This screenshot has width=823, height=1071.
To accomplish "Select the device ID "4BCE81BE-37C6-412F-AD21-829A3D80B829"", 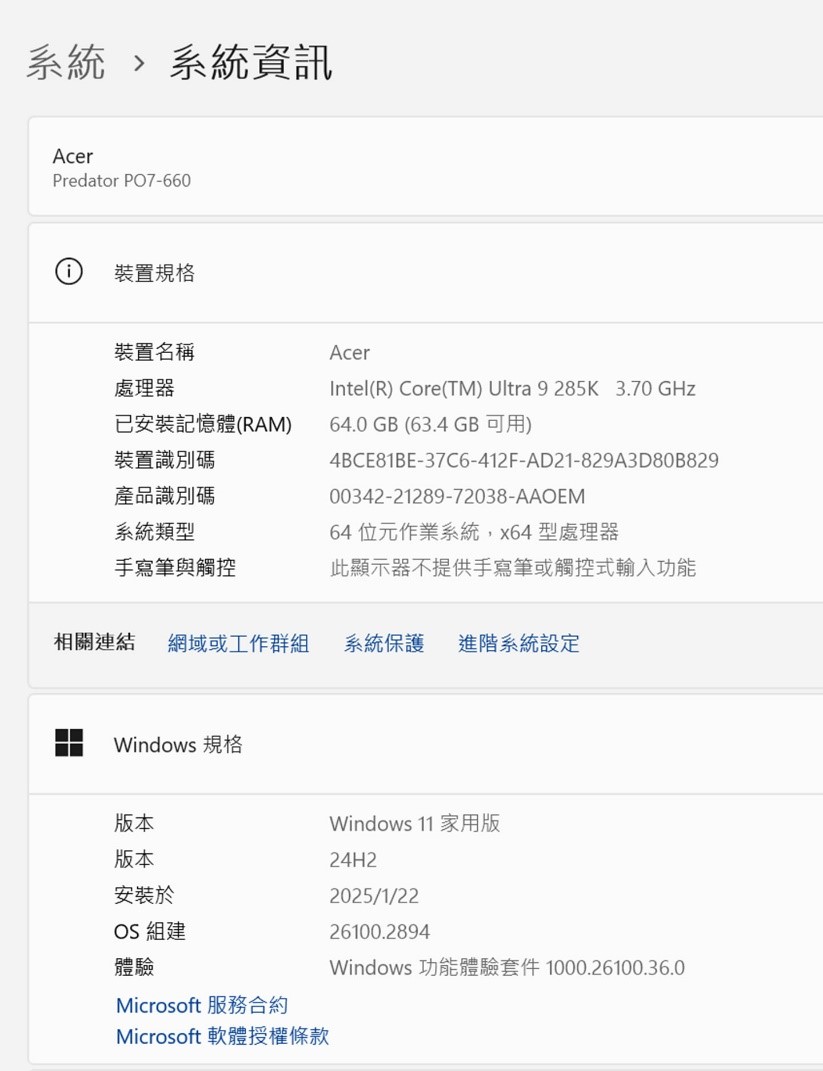I will tap(524, 460).
